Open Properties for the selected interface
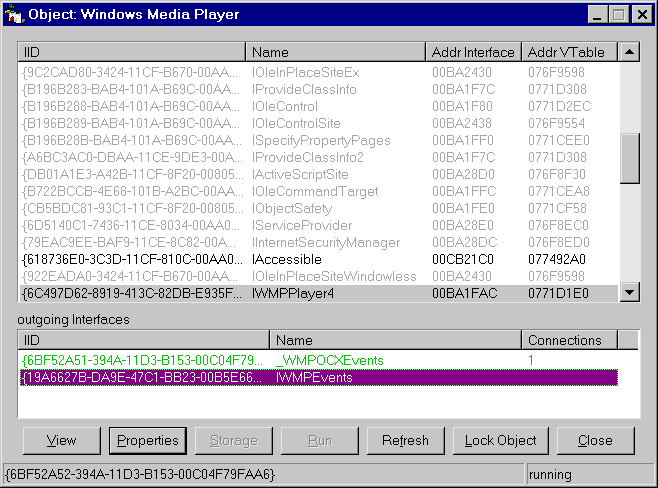 tap(148, 441)
